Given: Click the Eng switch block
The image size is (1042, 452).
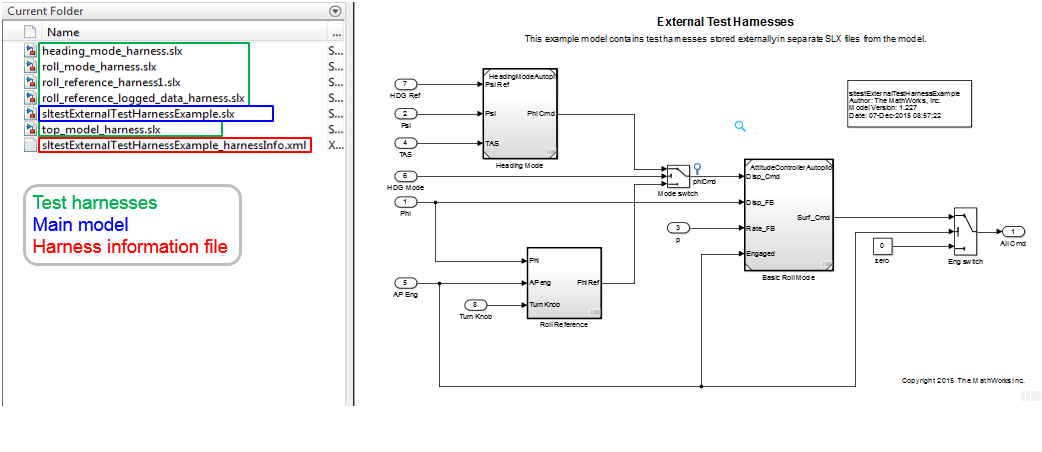Looking at the screenshot, I should (964, 231).
